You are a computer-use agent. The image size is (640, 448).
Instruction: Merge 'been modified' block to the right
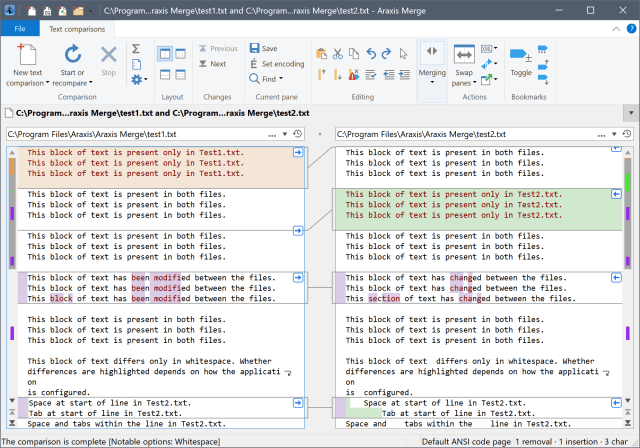coord(298,278)
